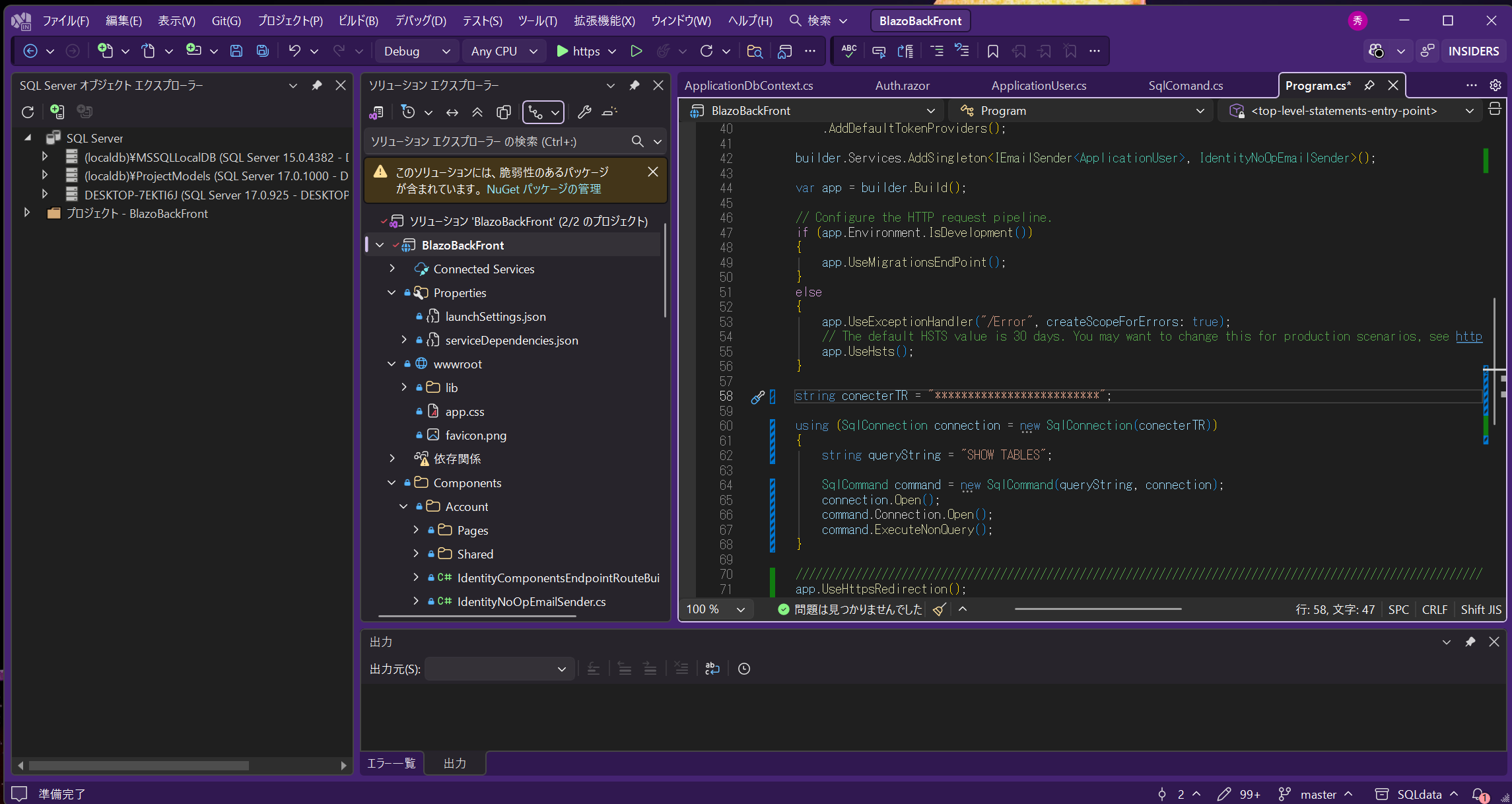This screenshot has height=804, width=1512.
Task: Open the ビルド(B) menu
Action: click(x=358, y=20)
